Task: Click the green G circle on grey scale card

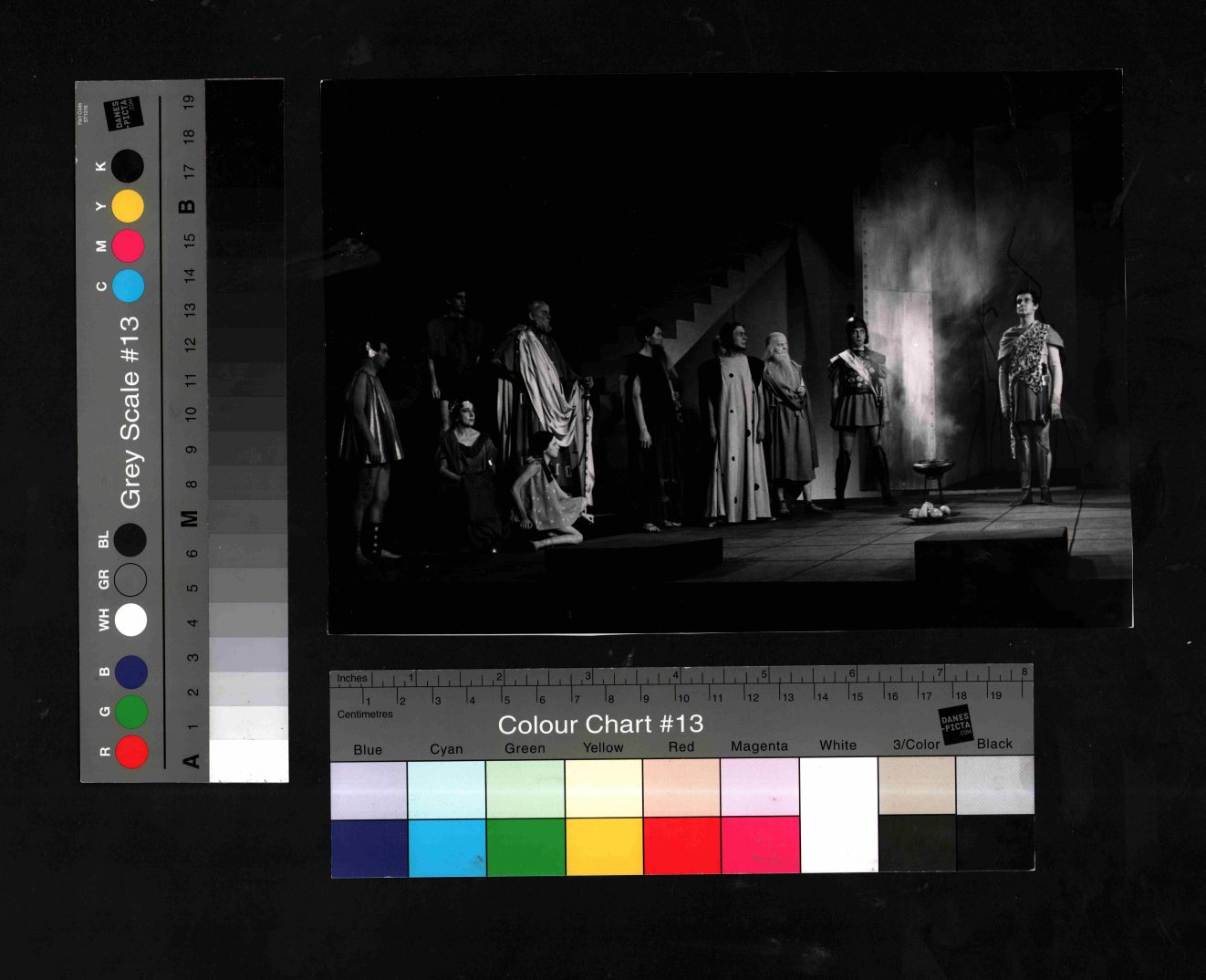Action: click(131, 712)
